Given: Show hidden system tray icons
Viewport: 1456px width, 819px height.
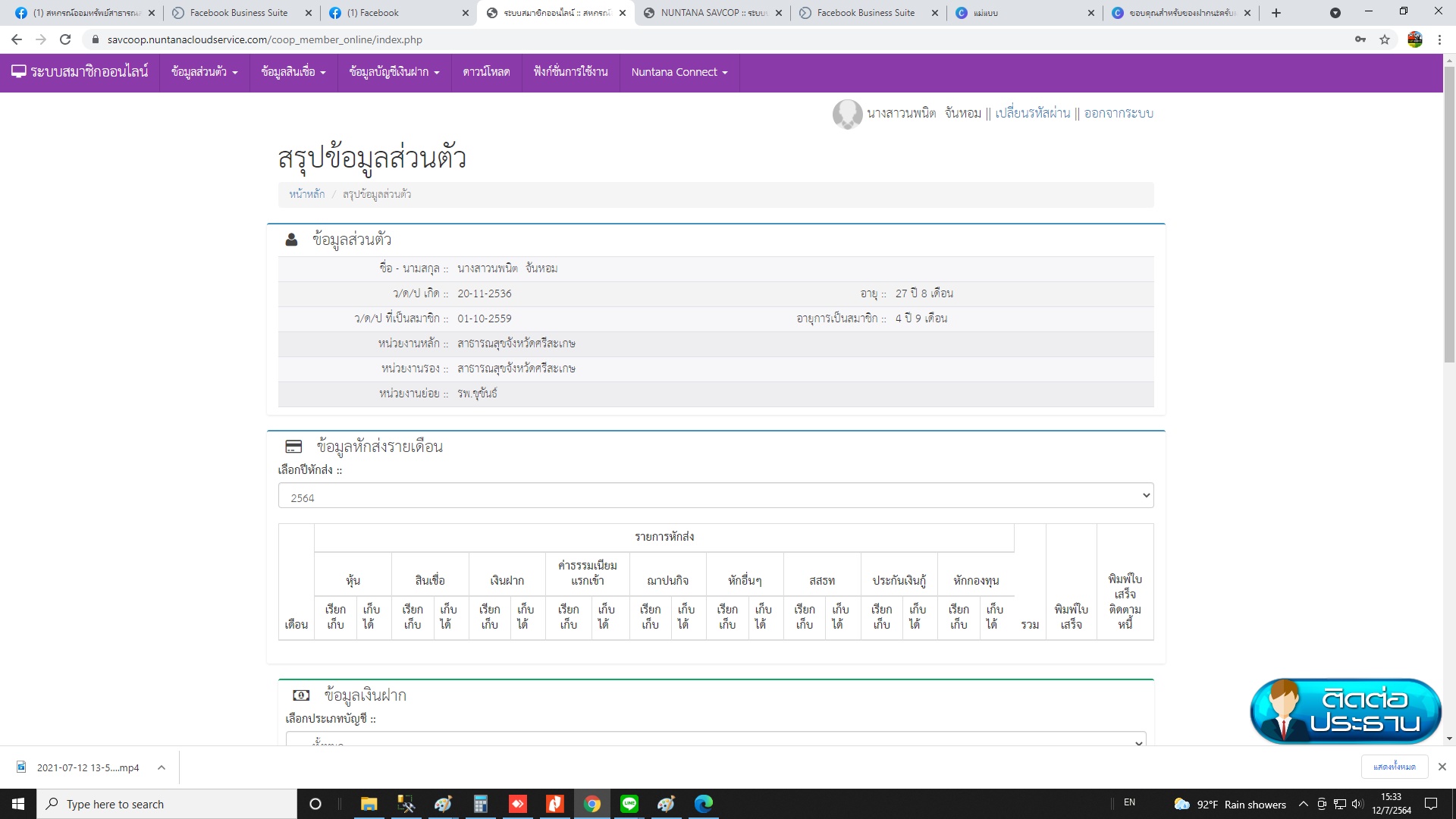Looking at the screenshot, I should point(1303,804).
